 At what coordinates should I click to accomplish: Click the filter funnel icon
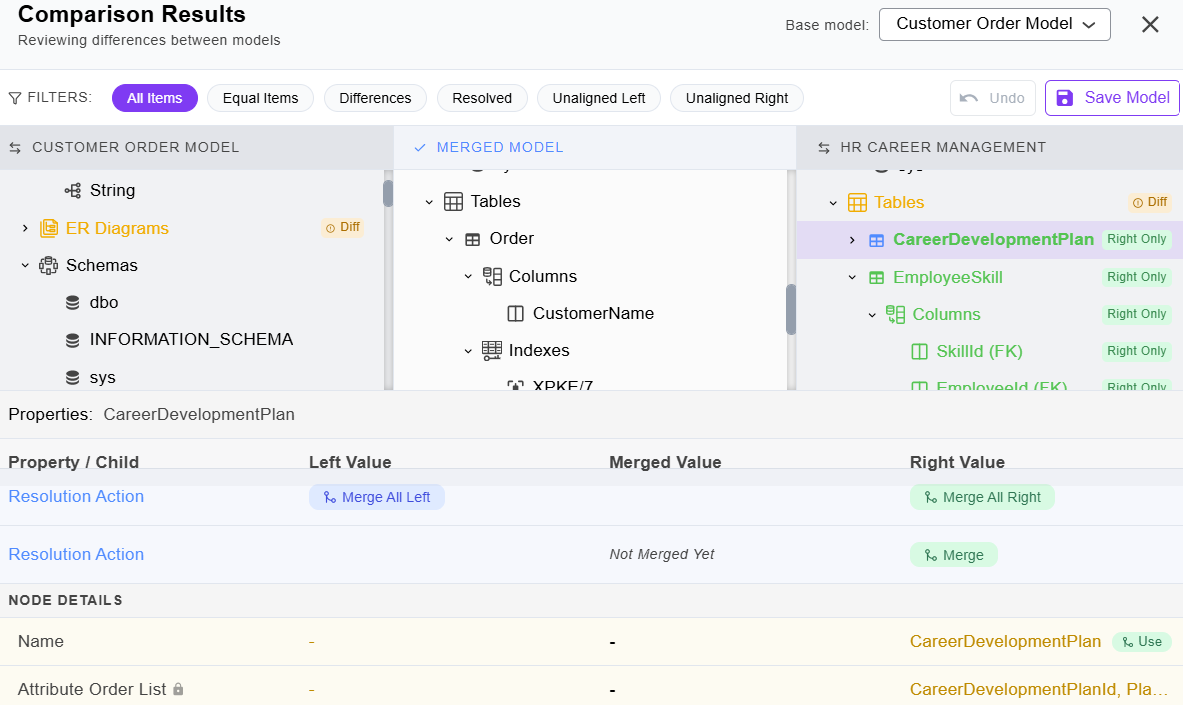coord(14,98)
